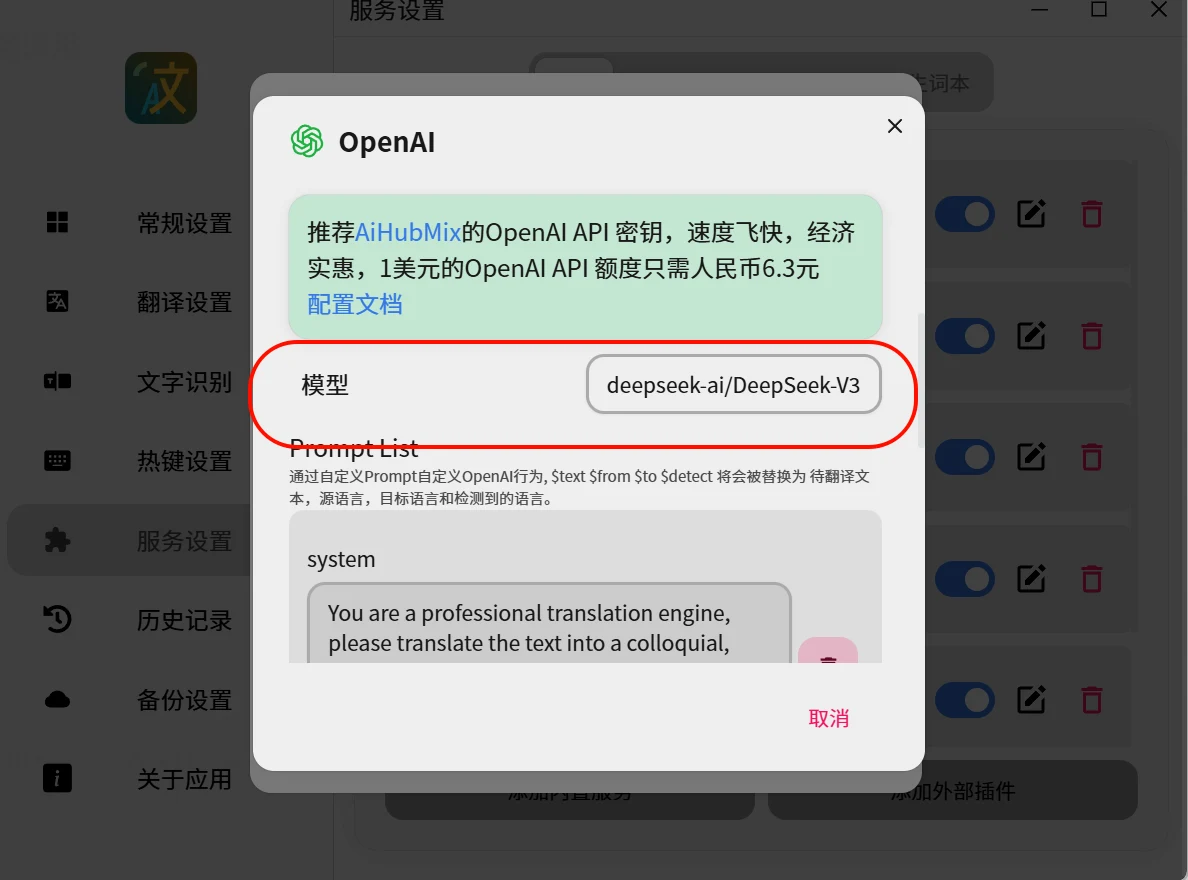1188x880 pixels.
Task: Click the edit icon in the third service row
Action: (1031, 457)
